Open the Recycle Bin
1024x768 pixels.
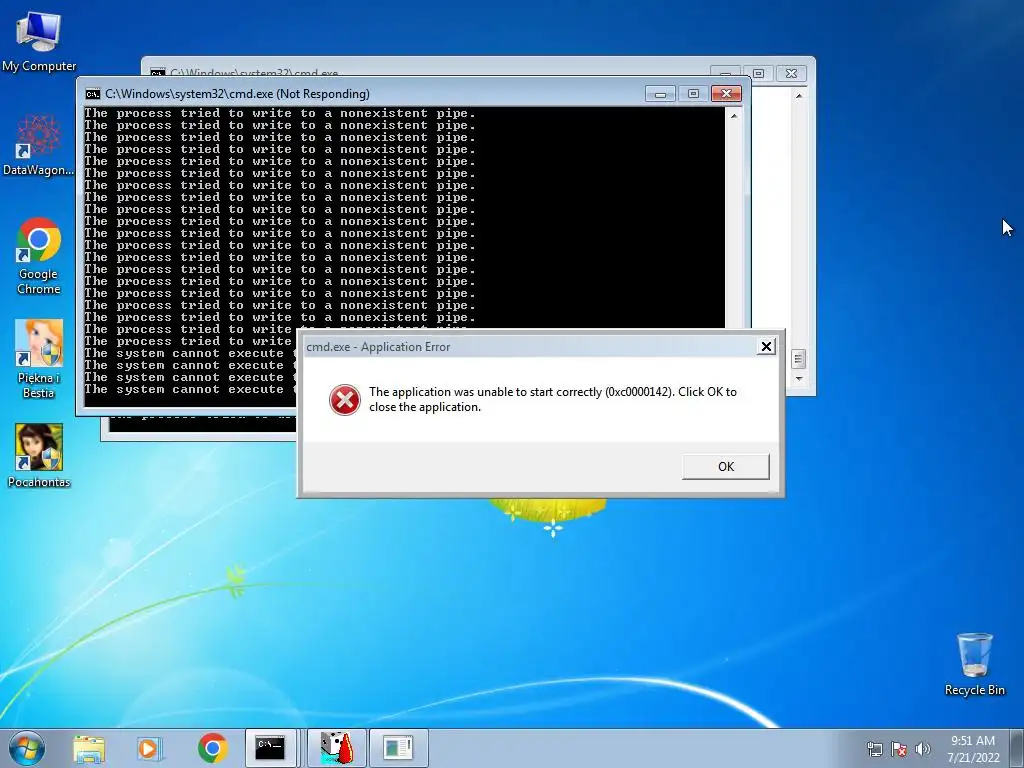pos(974,664)
